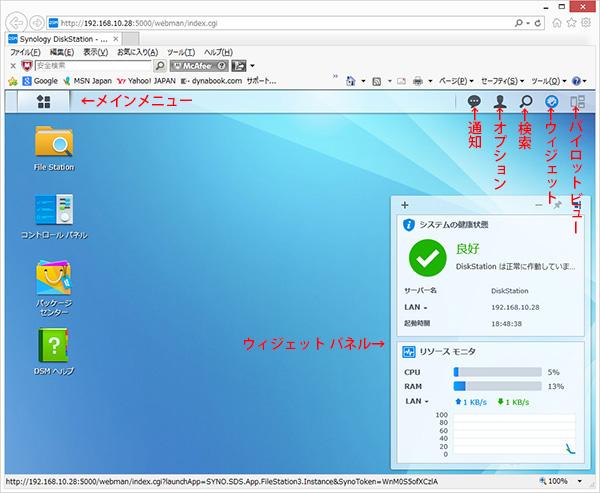
Task: Open the サポート bookmark link
Action: (261, 81)
